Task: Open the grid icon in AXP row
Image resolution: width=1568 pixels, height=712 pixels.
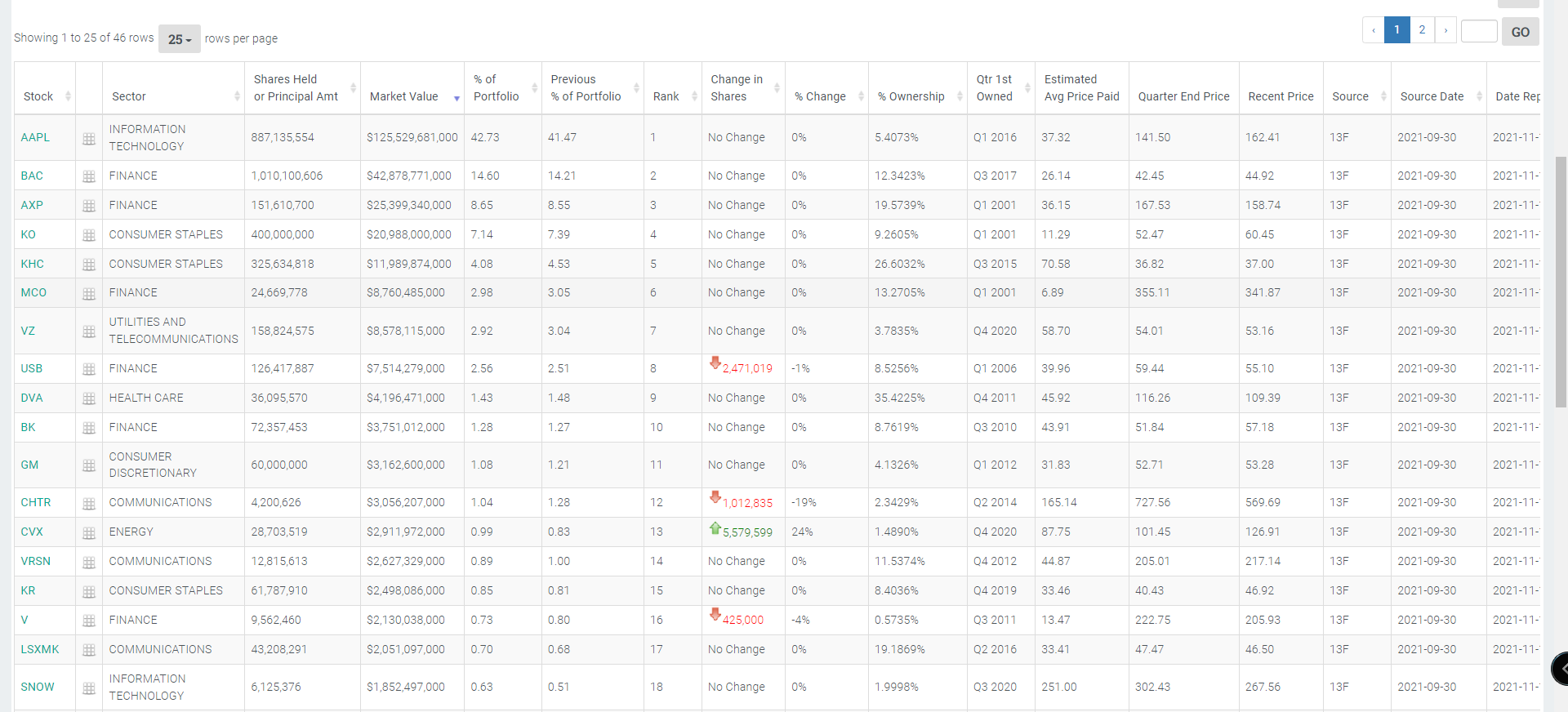Action: pos(89,206)
